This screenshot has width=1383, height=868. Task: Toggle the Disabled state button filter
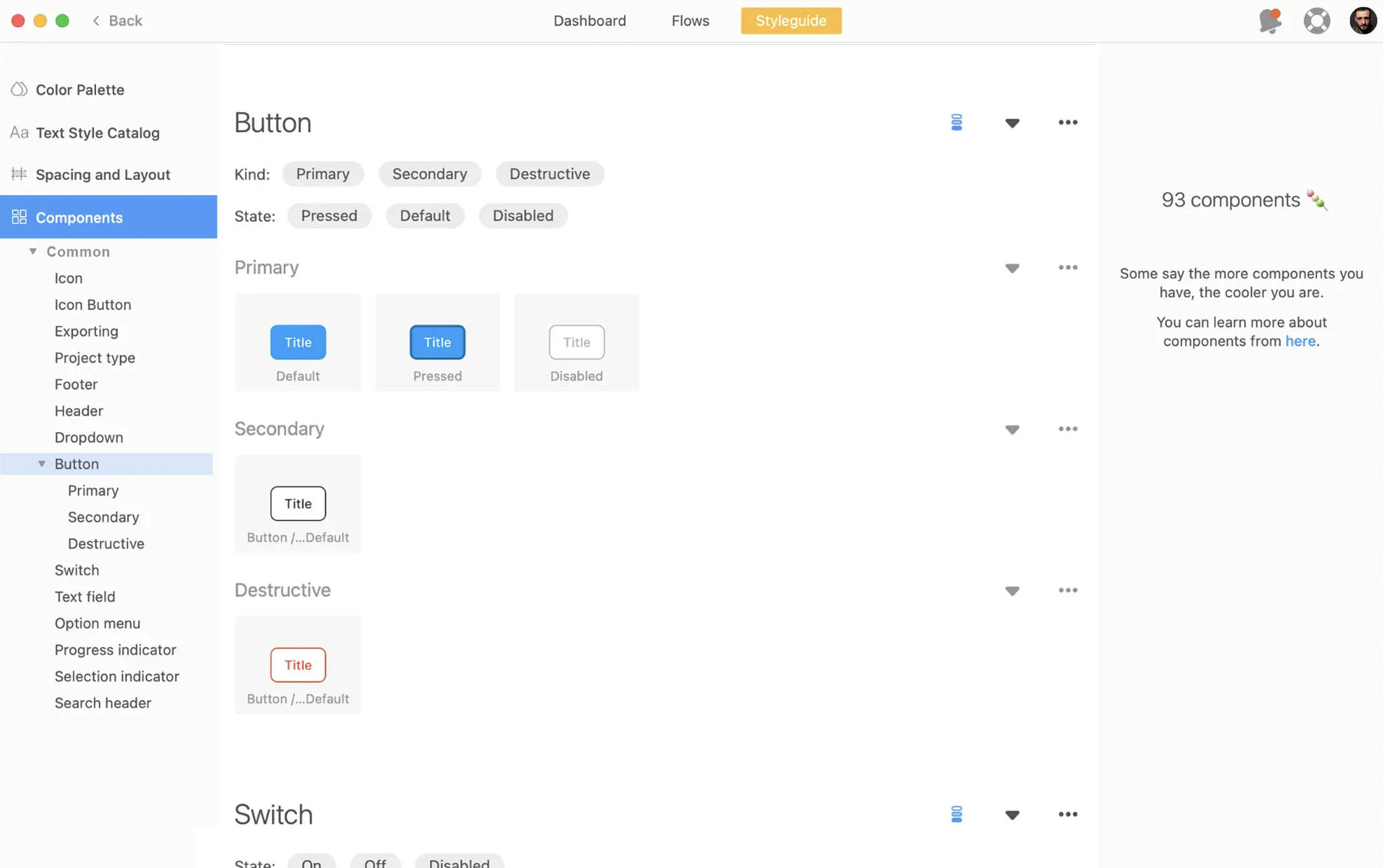[522, 215]
